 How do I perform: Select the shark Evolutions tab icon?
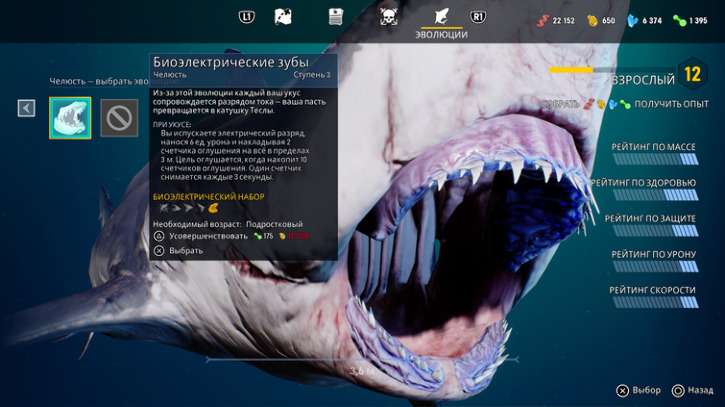441,16
